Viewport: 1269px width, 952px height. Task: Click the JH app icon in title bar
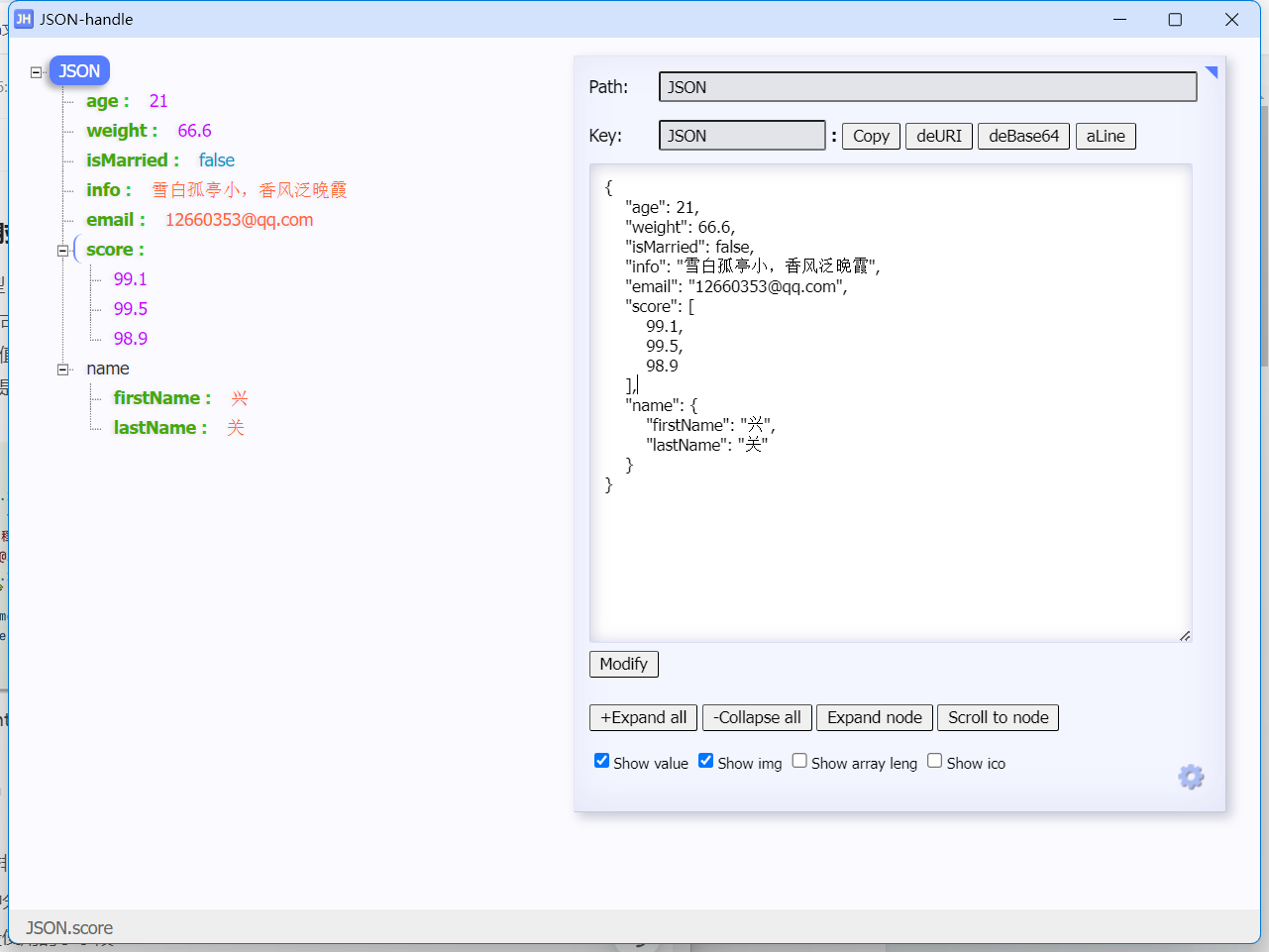point(24,19)
